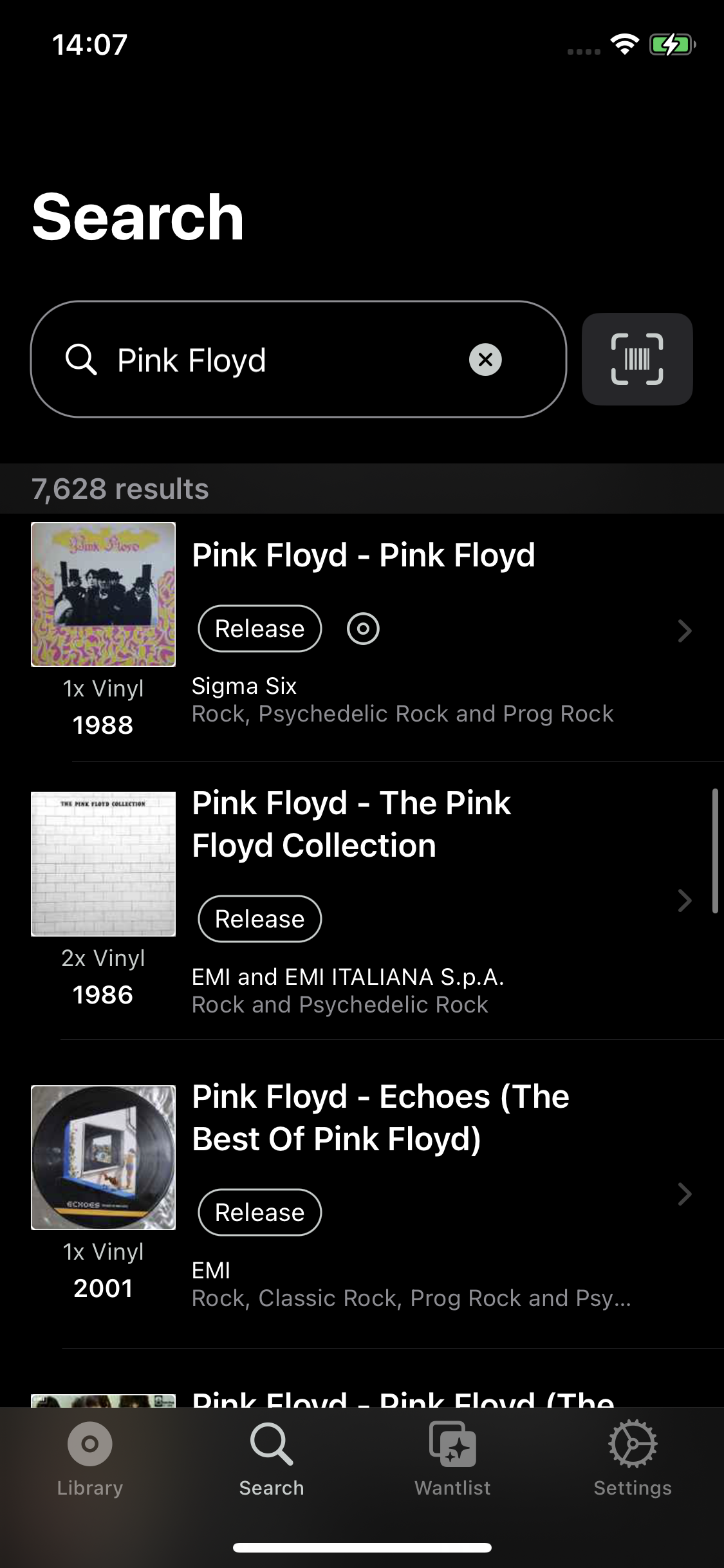The image size is (724, 1568).
Task: Open the white brick wall album cover
Action: pos(104,864)
